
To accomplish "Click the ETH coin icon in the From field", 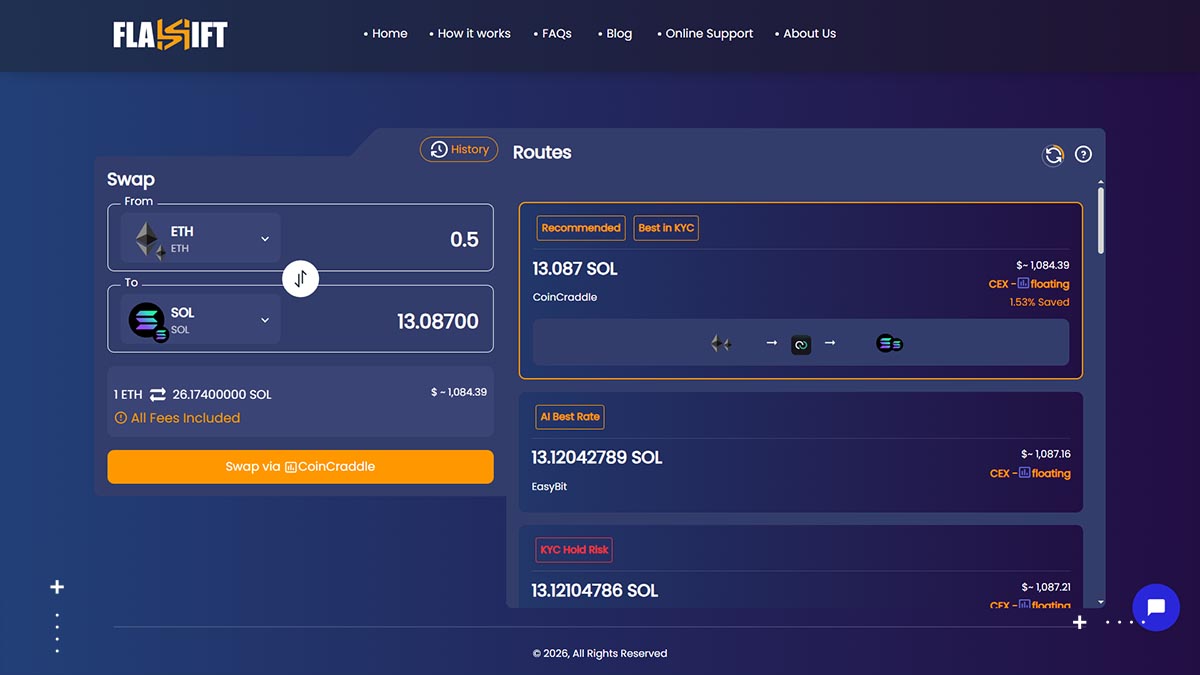I will tap(148, 238).
